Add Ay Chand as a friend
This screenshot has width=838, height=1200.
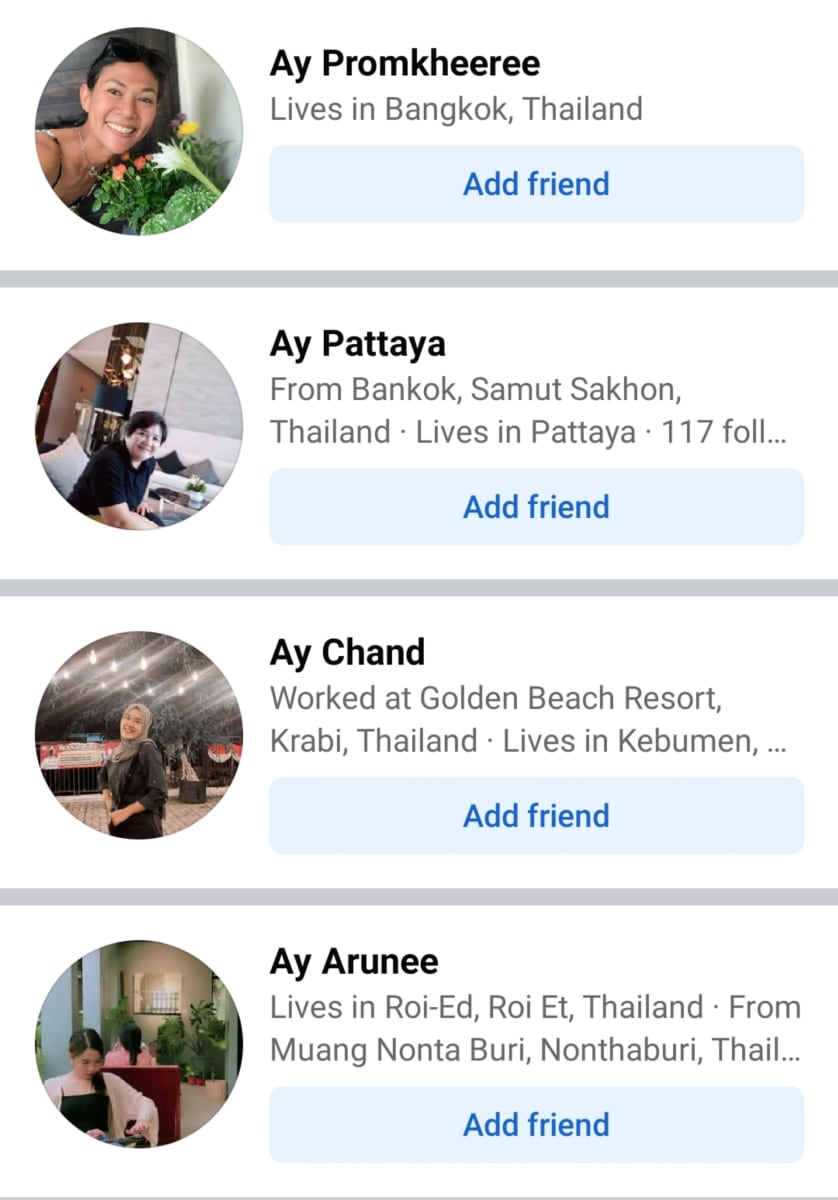pyautogui.click(x=536, y=816)
